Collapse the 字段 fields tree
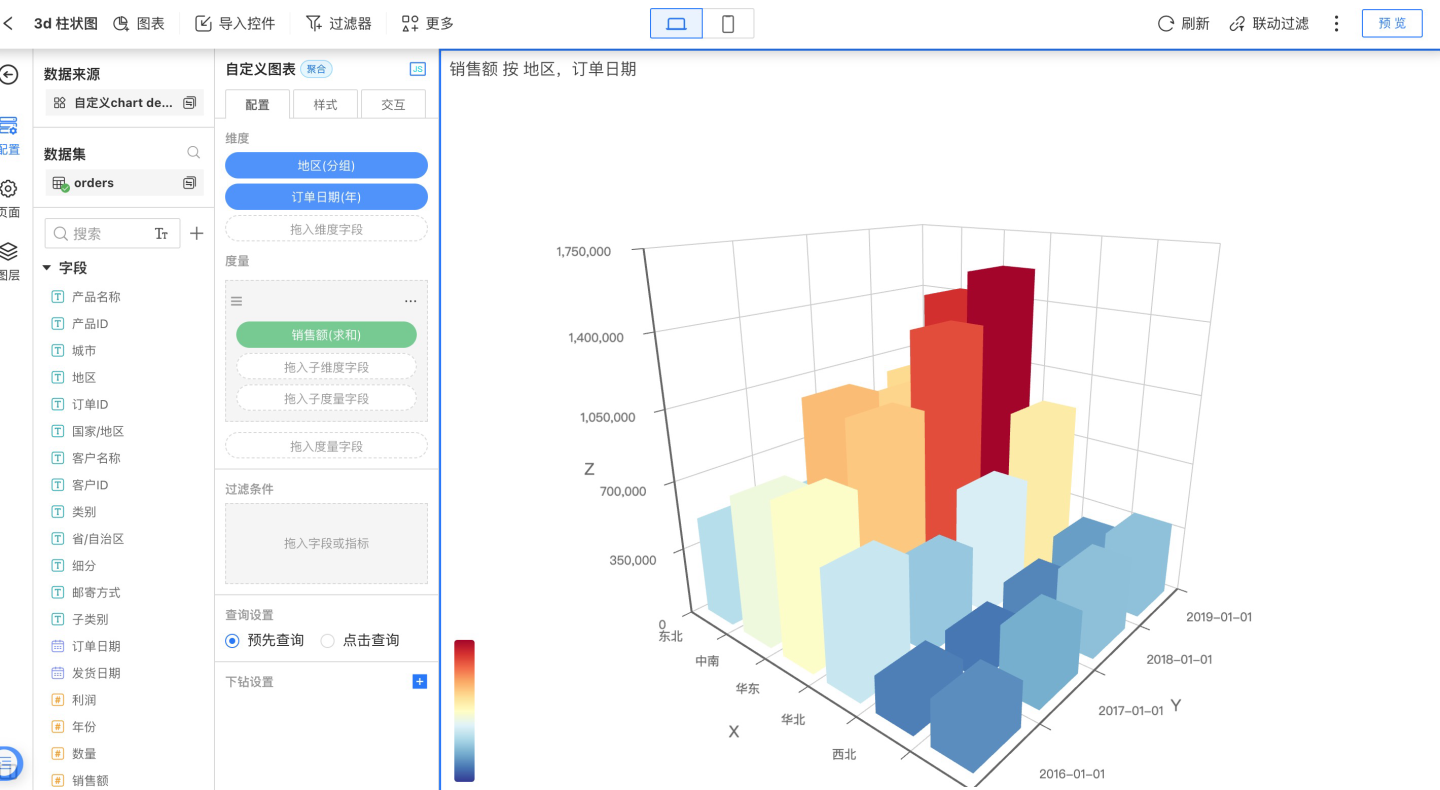The width and height of the screenshot is (1440, 790). [x=47, y=268]
